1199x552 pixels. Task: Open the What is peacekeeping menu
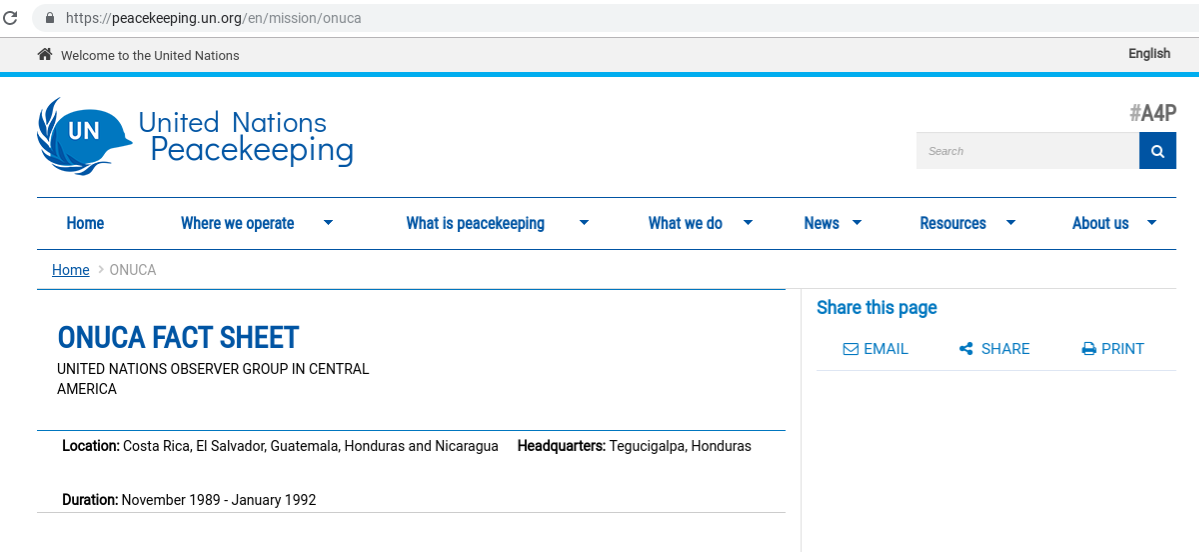(475, 223)
